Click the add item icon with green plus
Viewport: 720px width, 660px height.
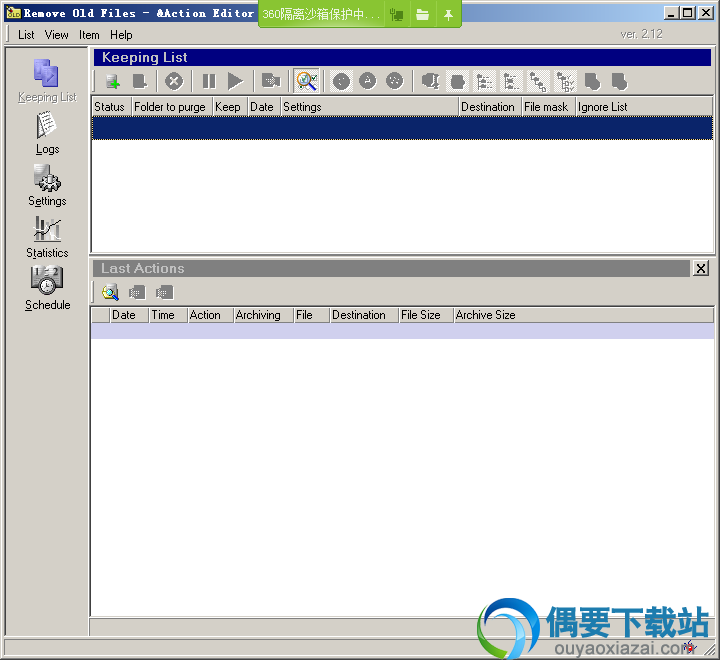pos(112,82)
